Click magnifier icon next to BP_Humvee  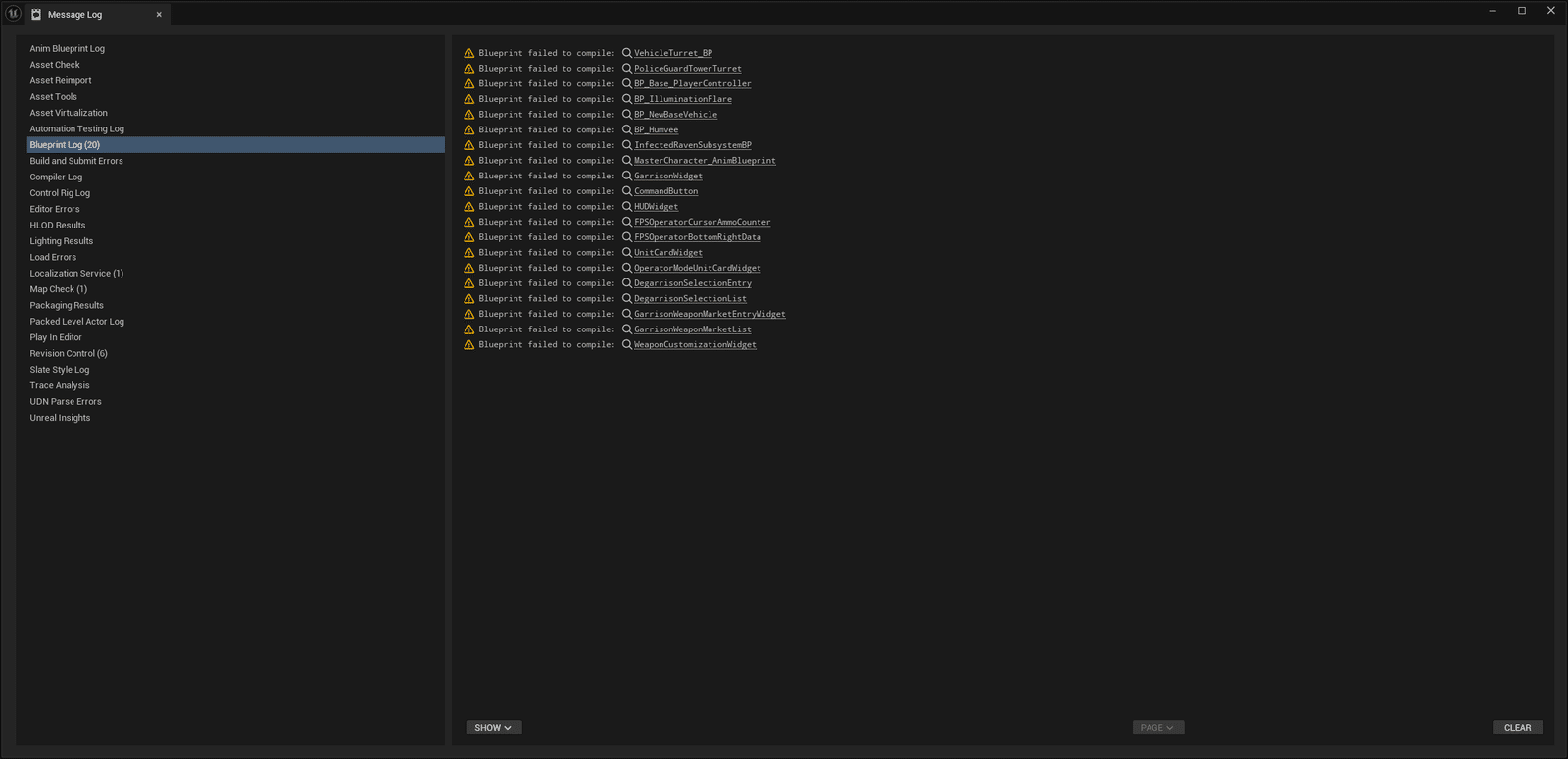click(627, 129)
